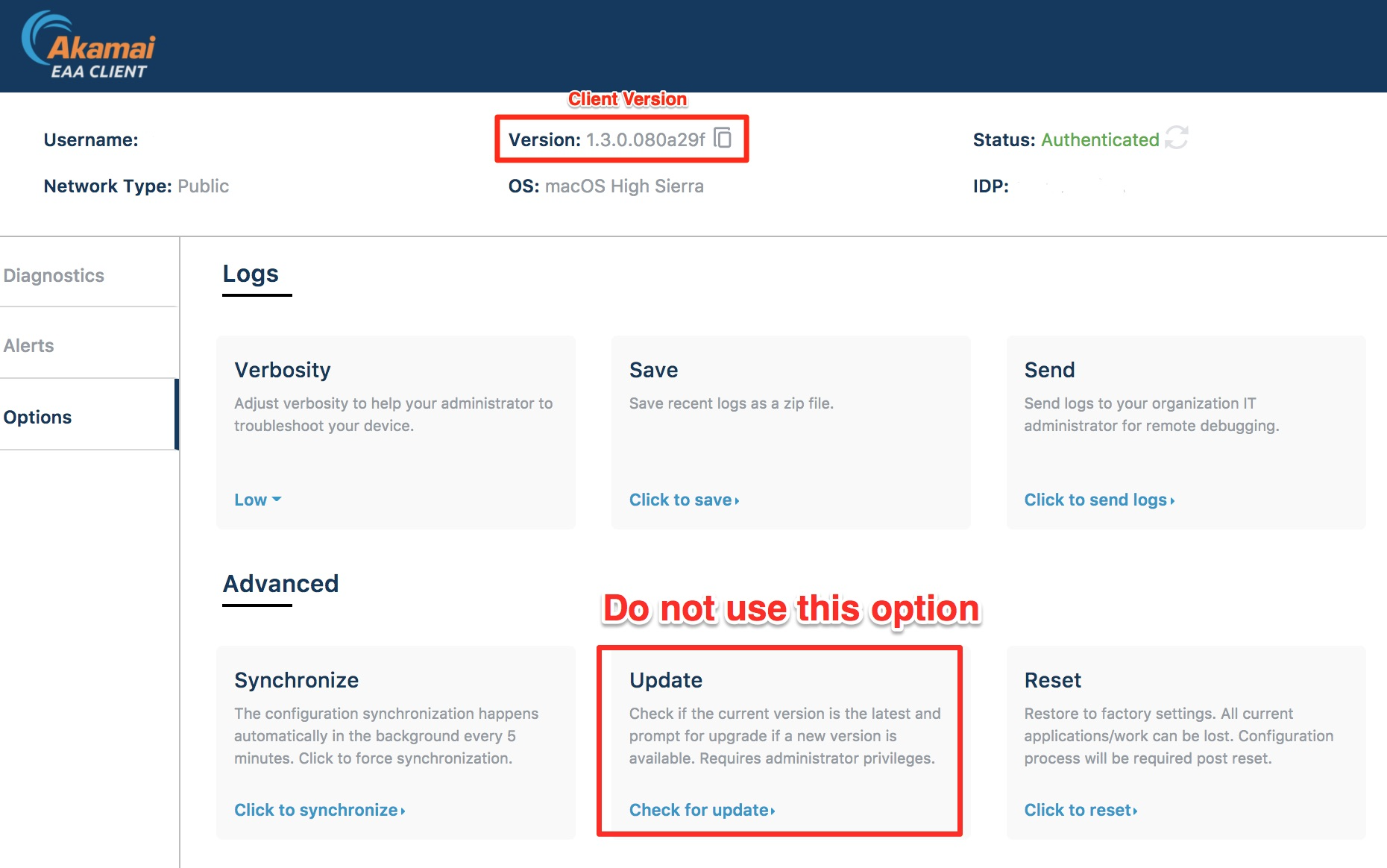
Task: Switch to the Alerts section
Action: click(x=28, y=345)
